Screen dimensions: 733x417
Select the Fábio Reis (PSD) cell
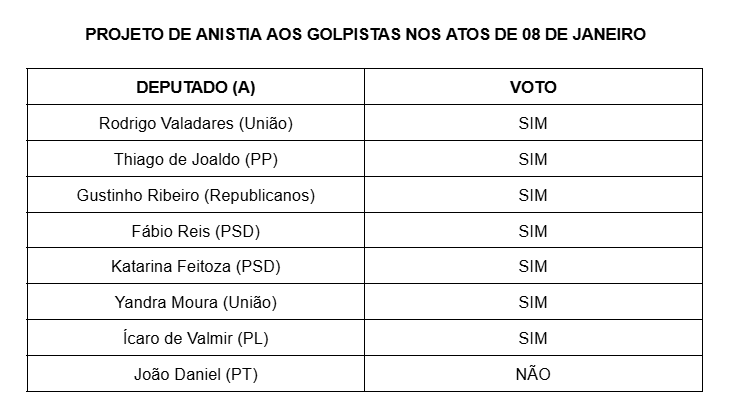click(196, 231)
